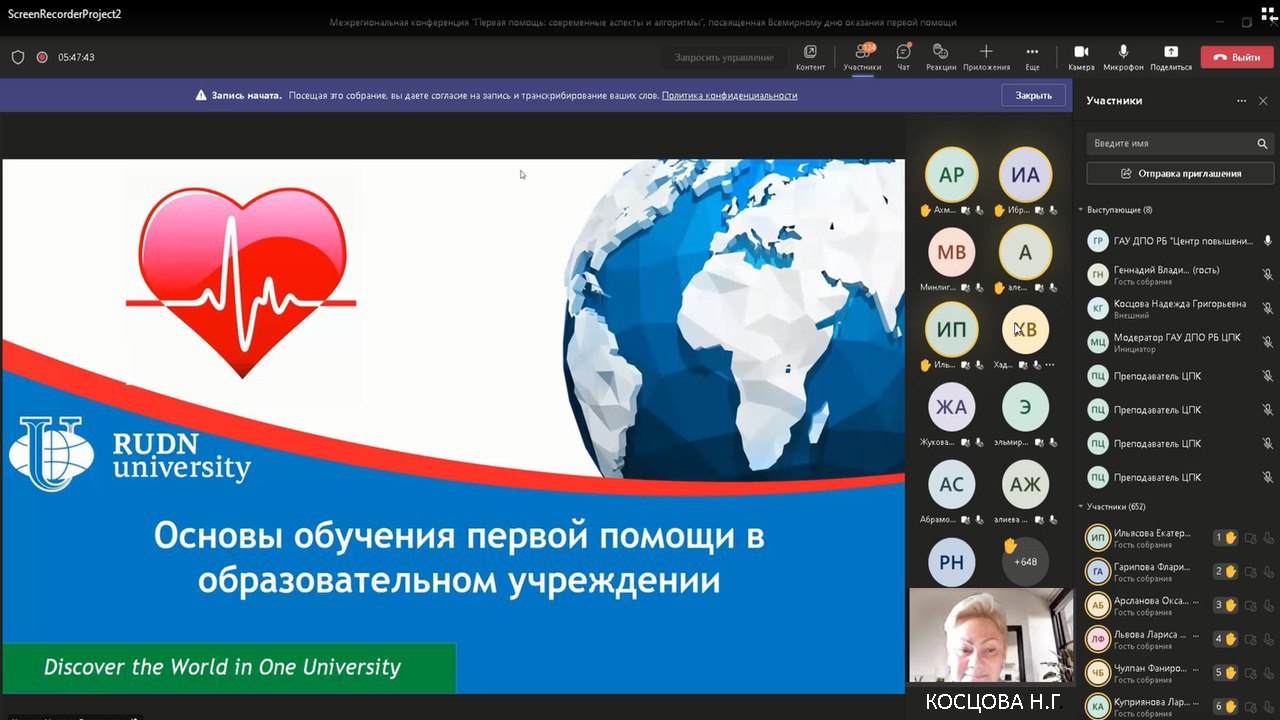Open the Политика конфиденциальности link
Viewport: 1280px width, 720px height.
coord(729,96)
